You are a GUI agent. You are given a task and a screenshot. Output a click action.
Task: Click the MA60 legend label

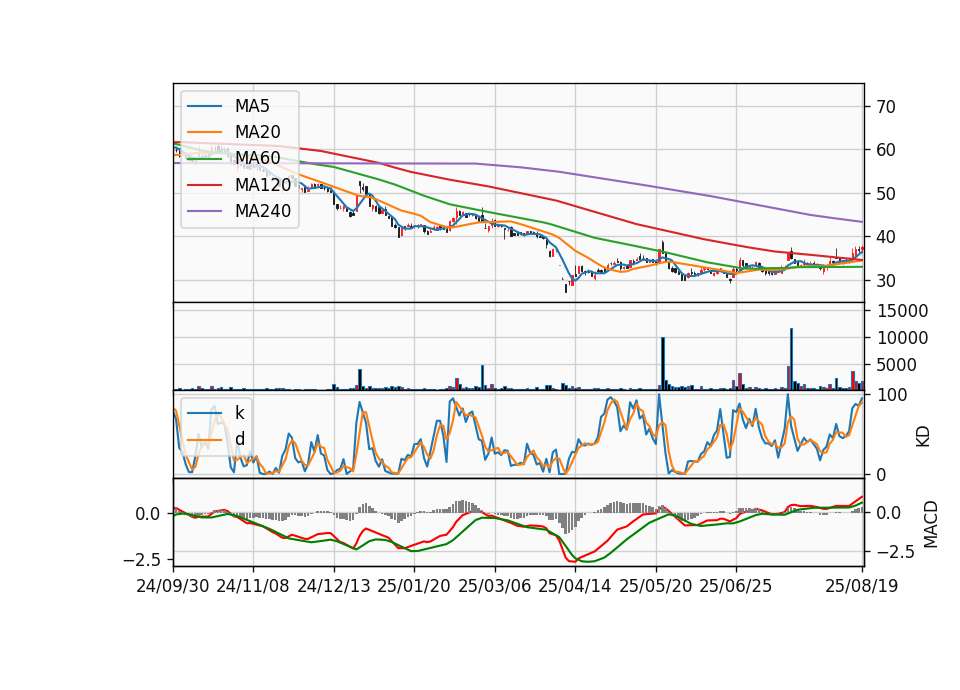click(257, 159)
